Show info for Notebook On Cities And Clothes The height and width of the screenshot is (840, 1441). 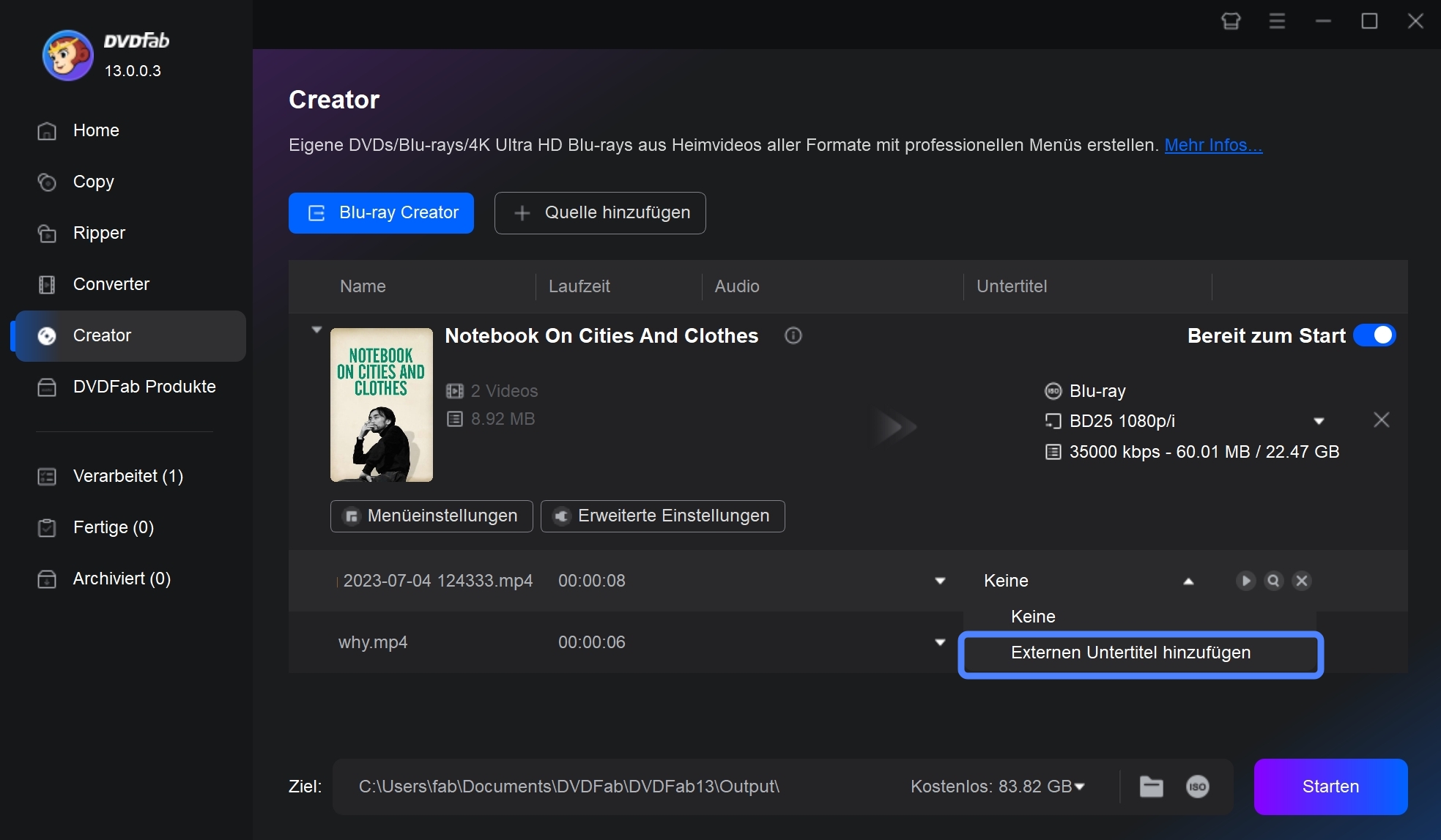coord(793,335)
